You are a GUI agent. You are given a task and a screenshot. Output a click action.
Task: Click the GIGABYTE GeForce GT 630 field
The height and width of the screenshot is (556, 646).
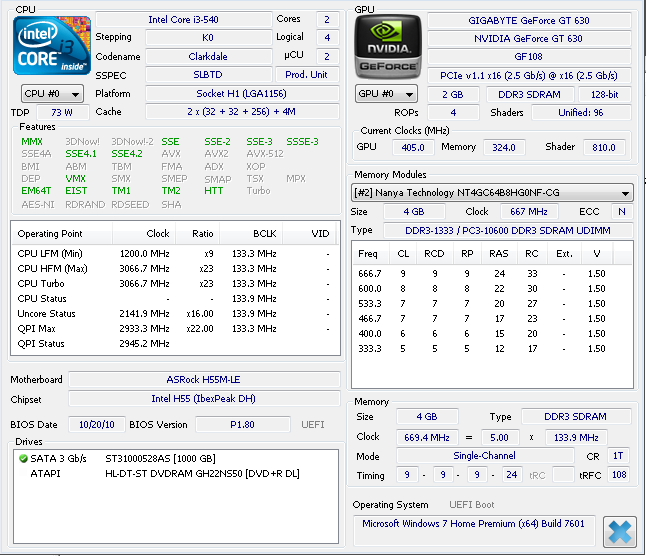pyautogui.click(x=529, y=20)
